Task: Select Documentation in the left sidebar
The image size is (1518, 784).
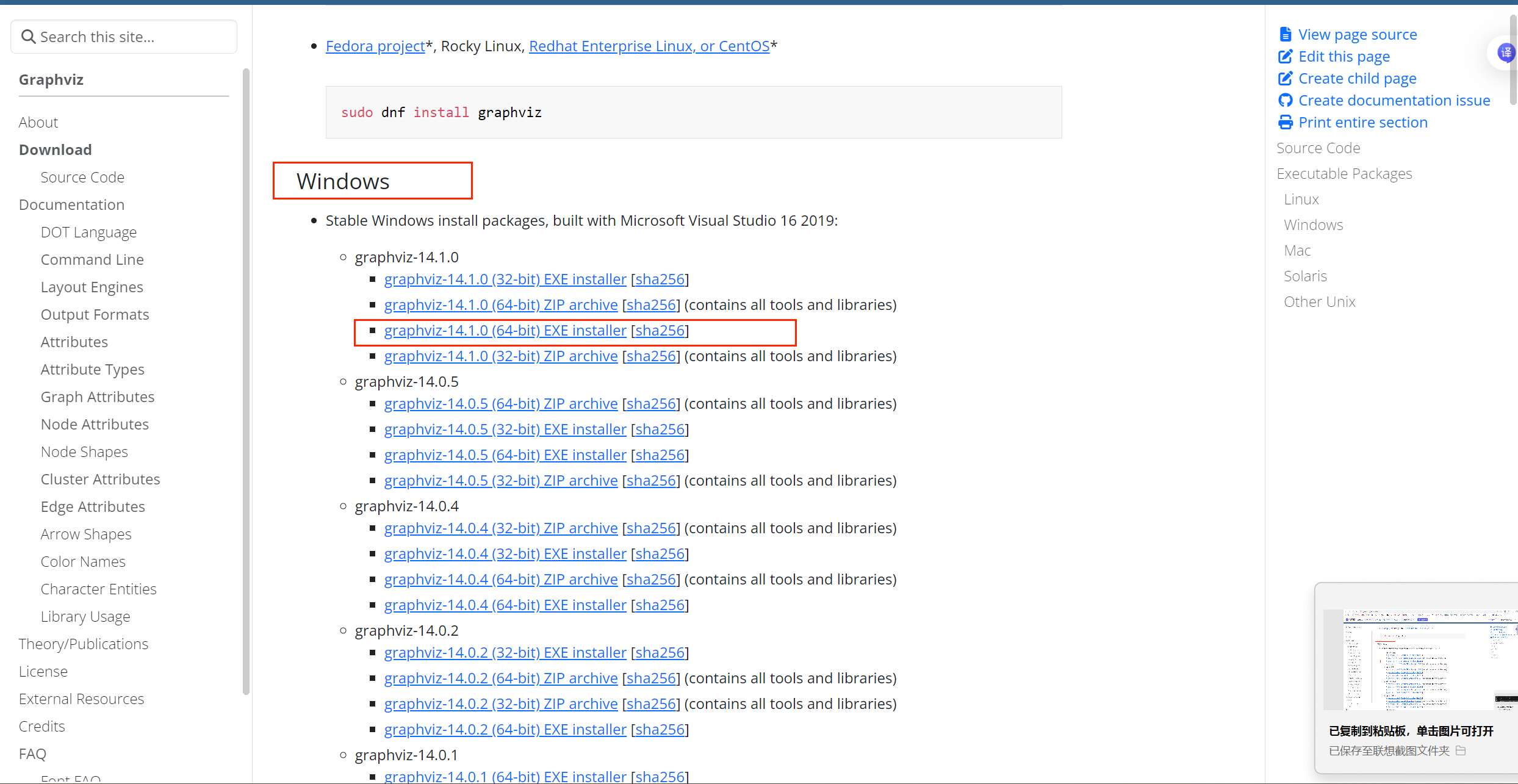Action: pyautogui.click(x=71, y=205)
